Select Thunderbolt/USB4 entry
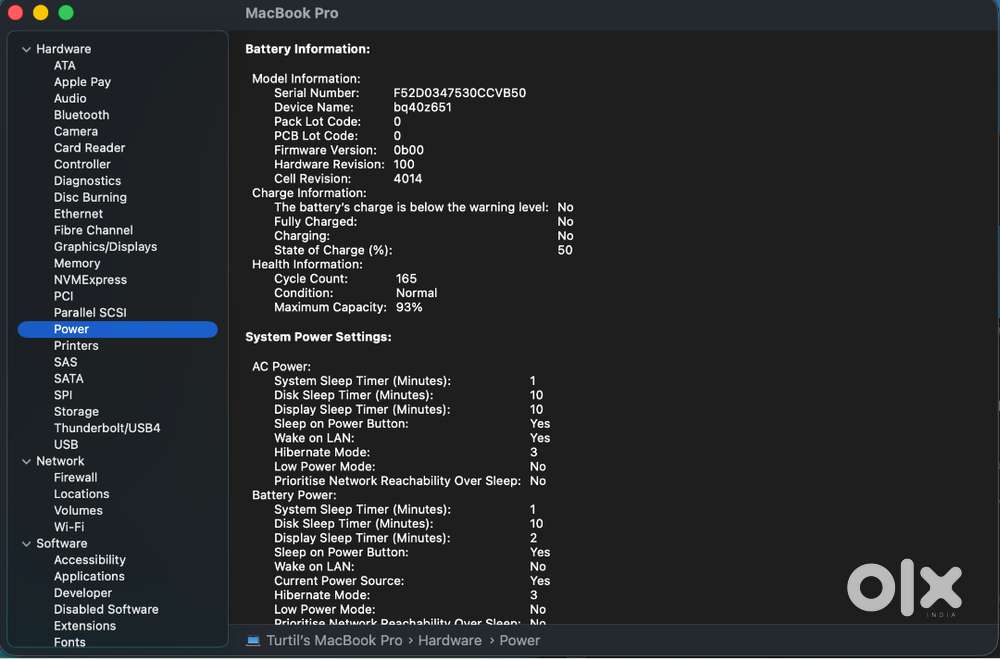Viewport: 1000px width, 659px height. pos(107,428)
